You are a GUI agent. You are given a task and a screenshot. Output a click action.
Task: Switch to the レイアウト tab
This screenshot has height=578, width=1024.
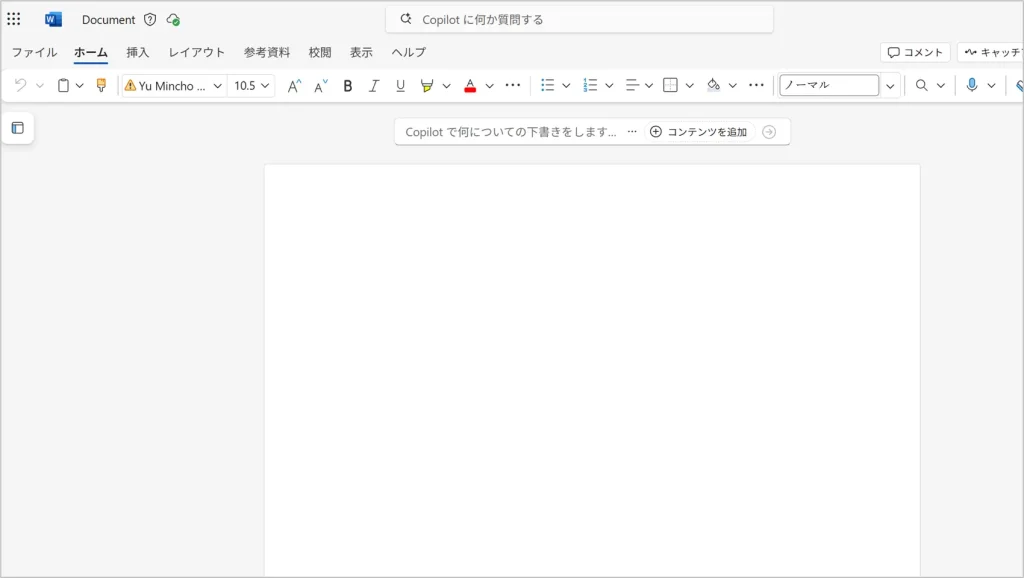click(197, 52)
